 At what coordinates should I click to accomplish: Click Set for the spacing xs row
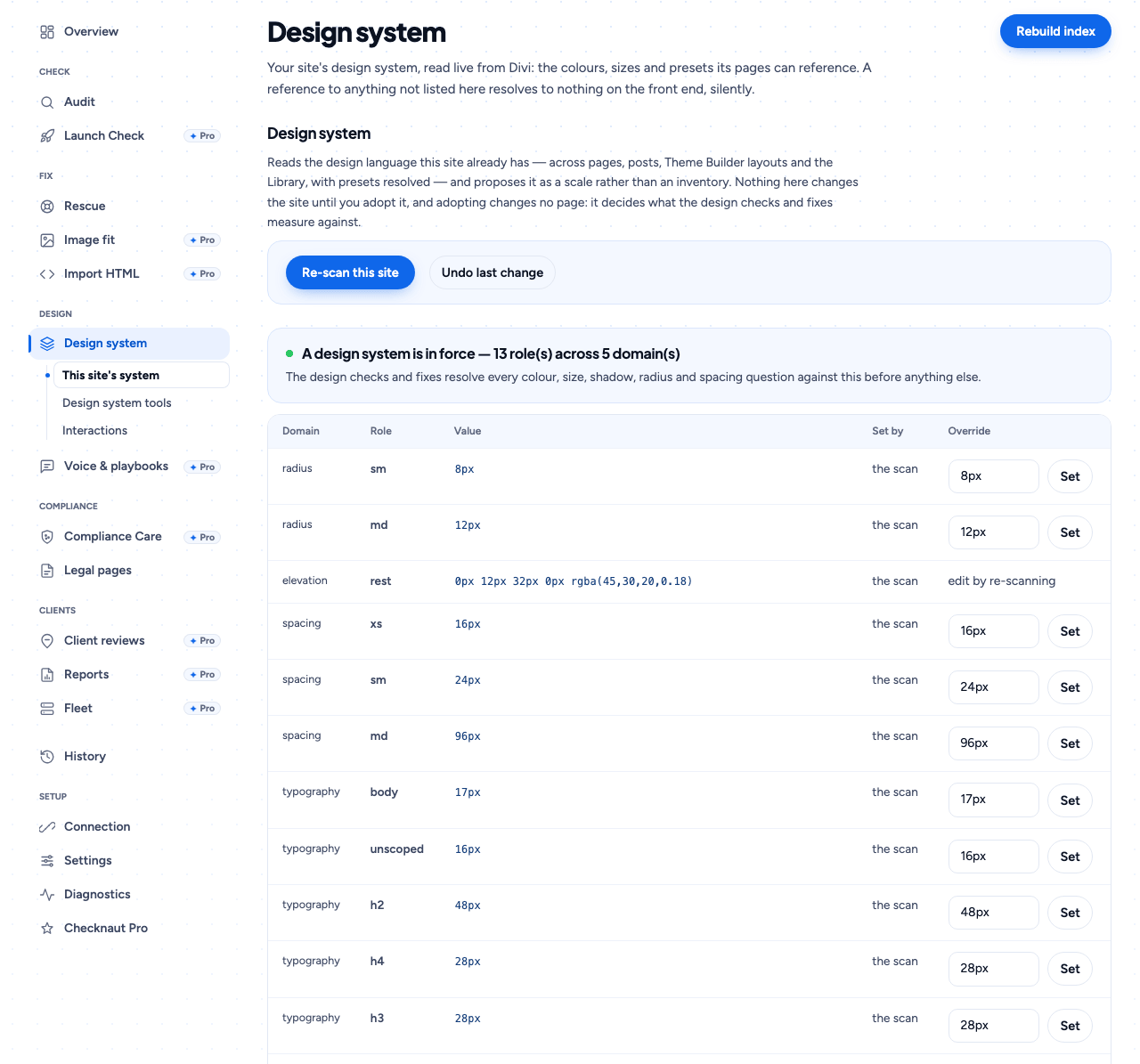coord(1070,631)
